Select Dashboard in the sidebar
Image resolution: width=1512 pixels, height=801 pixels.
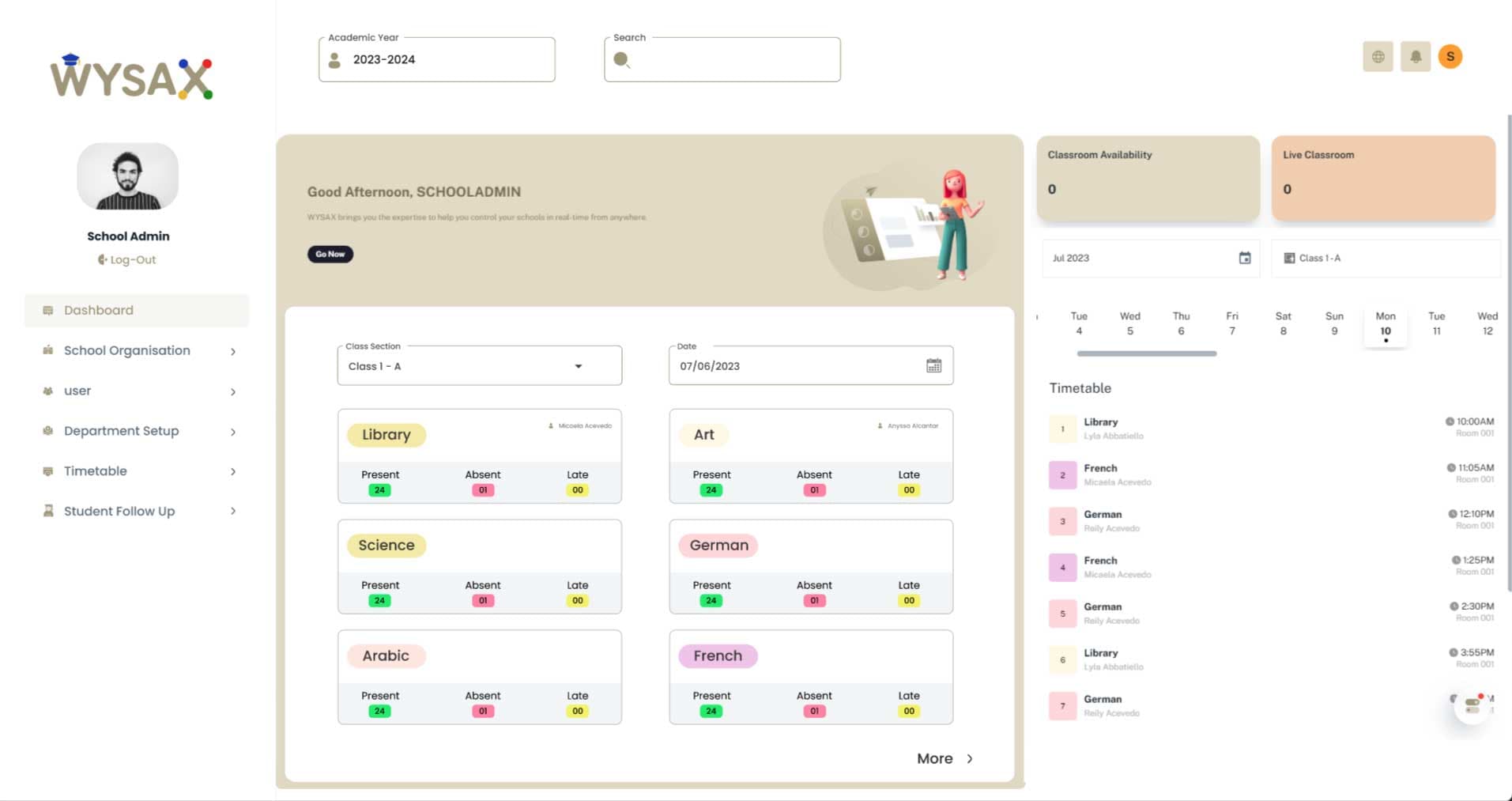pyautogui.click(x=99, y=311)
